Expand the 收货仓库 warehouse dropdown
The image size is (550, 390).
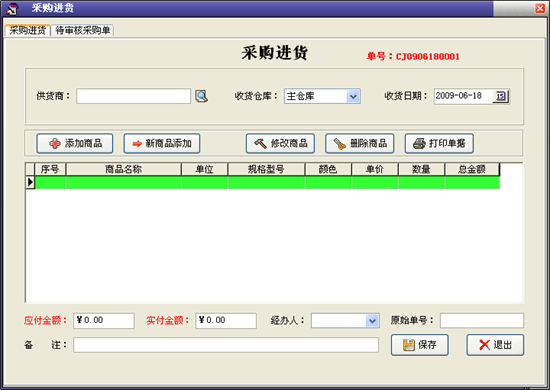[353, 96]
